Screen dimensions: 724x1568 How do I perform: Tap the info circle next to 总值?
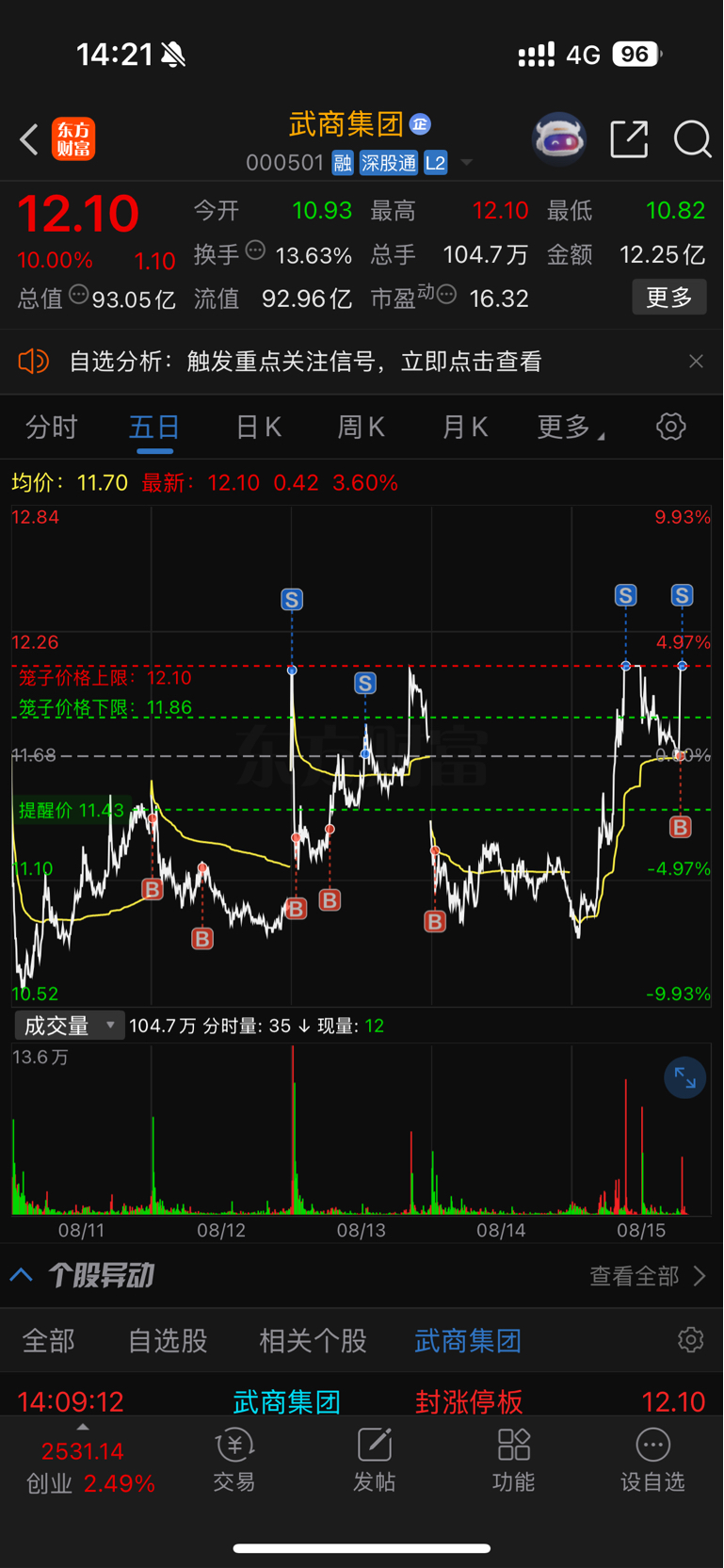pos(79,294)
